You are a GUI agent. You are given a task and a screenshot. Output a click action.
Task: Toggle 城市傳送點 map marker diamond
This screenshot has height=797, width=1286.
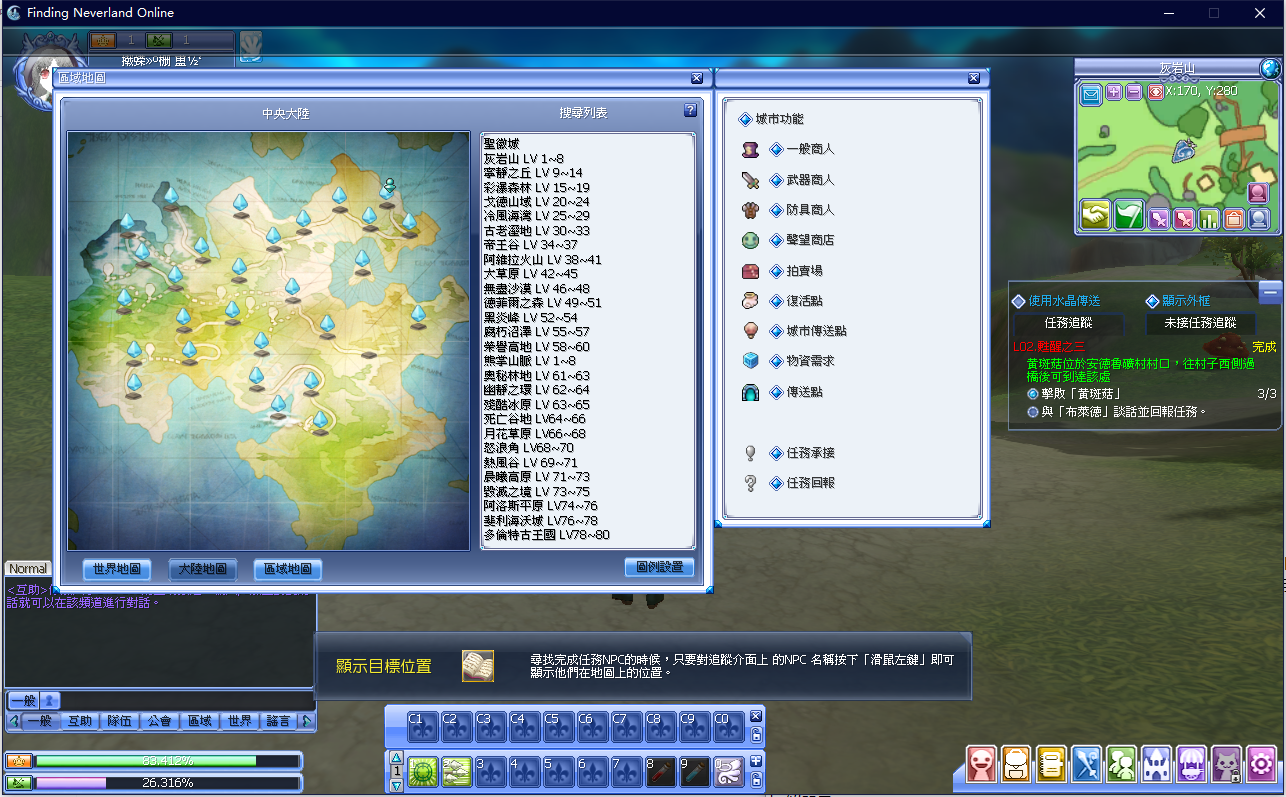[776, 331]
